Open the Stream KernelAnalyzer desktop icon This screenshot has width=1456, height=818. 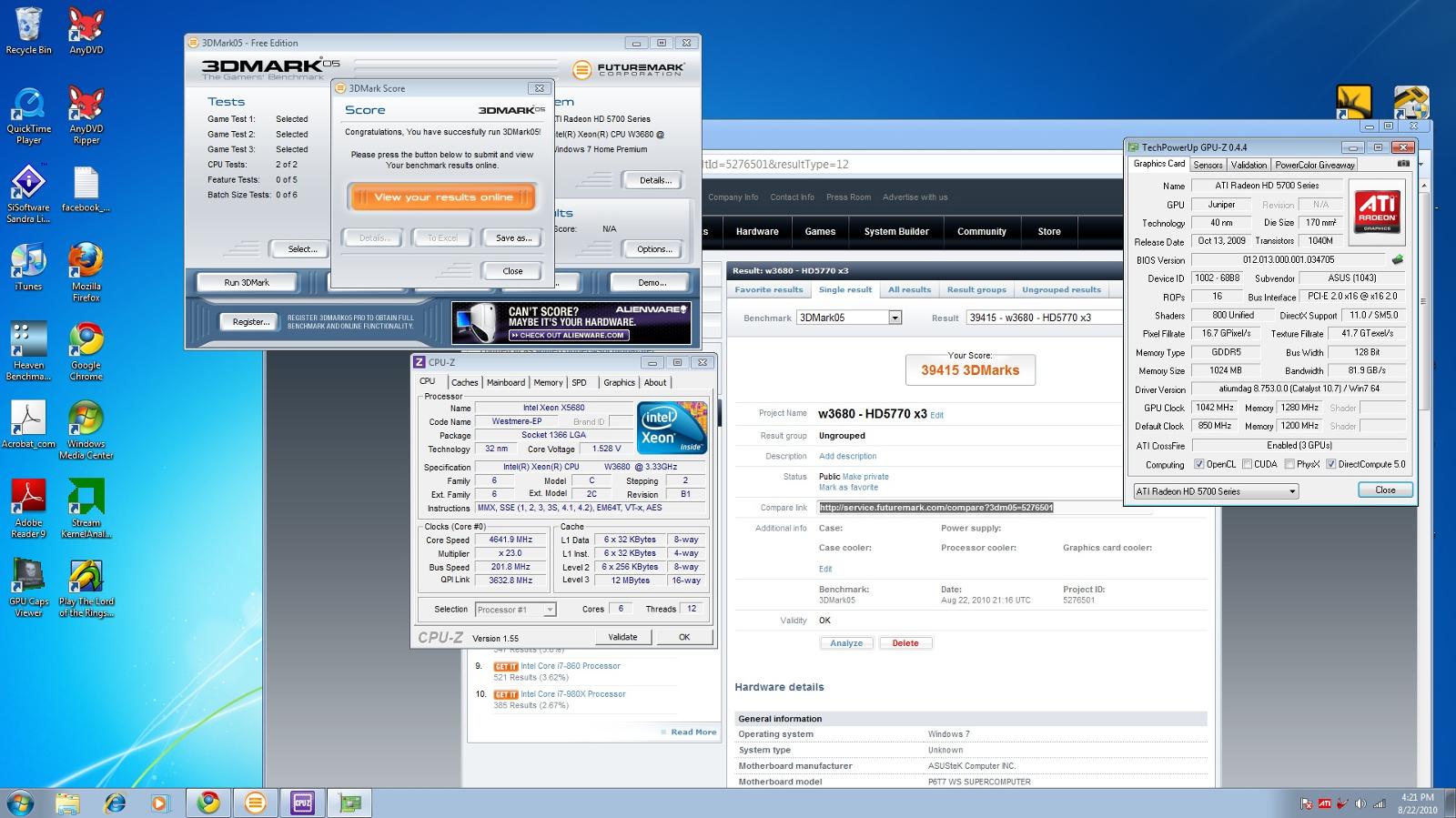86,509
